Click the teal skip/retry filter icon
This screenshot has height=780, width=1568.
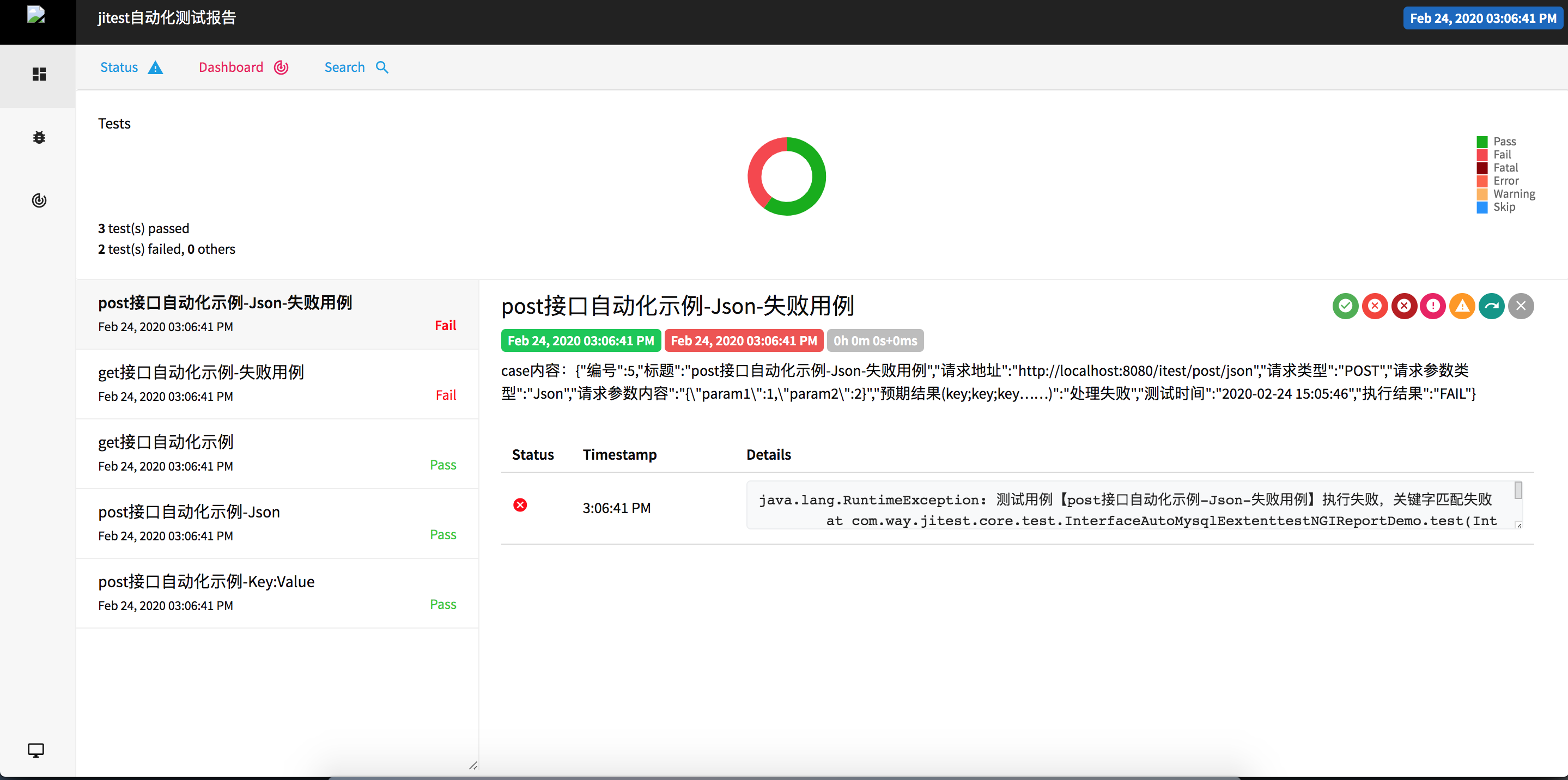coord(1492,306)
